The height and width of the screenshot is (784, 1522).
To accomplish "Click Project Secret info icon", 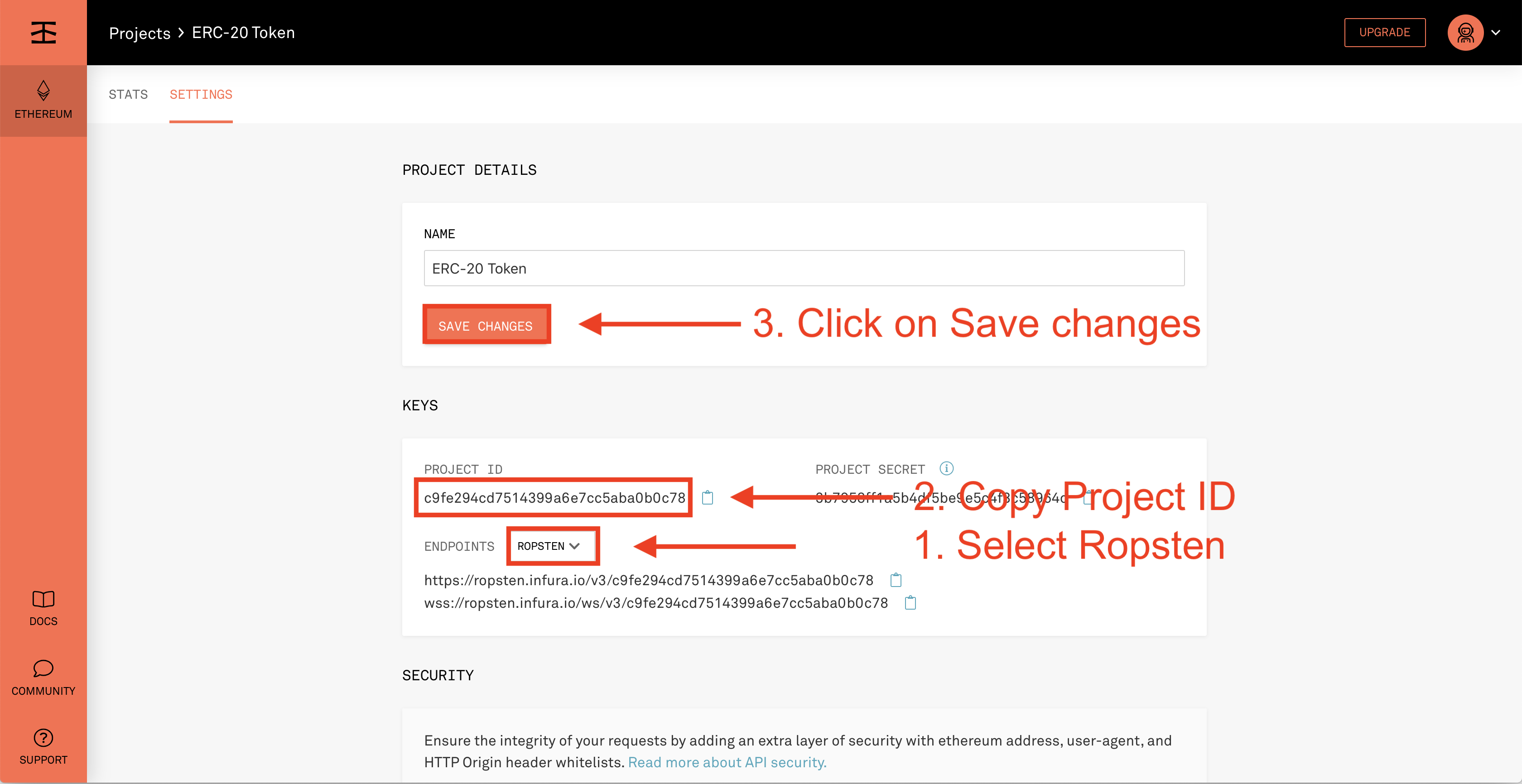I will pos(947,468).
